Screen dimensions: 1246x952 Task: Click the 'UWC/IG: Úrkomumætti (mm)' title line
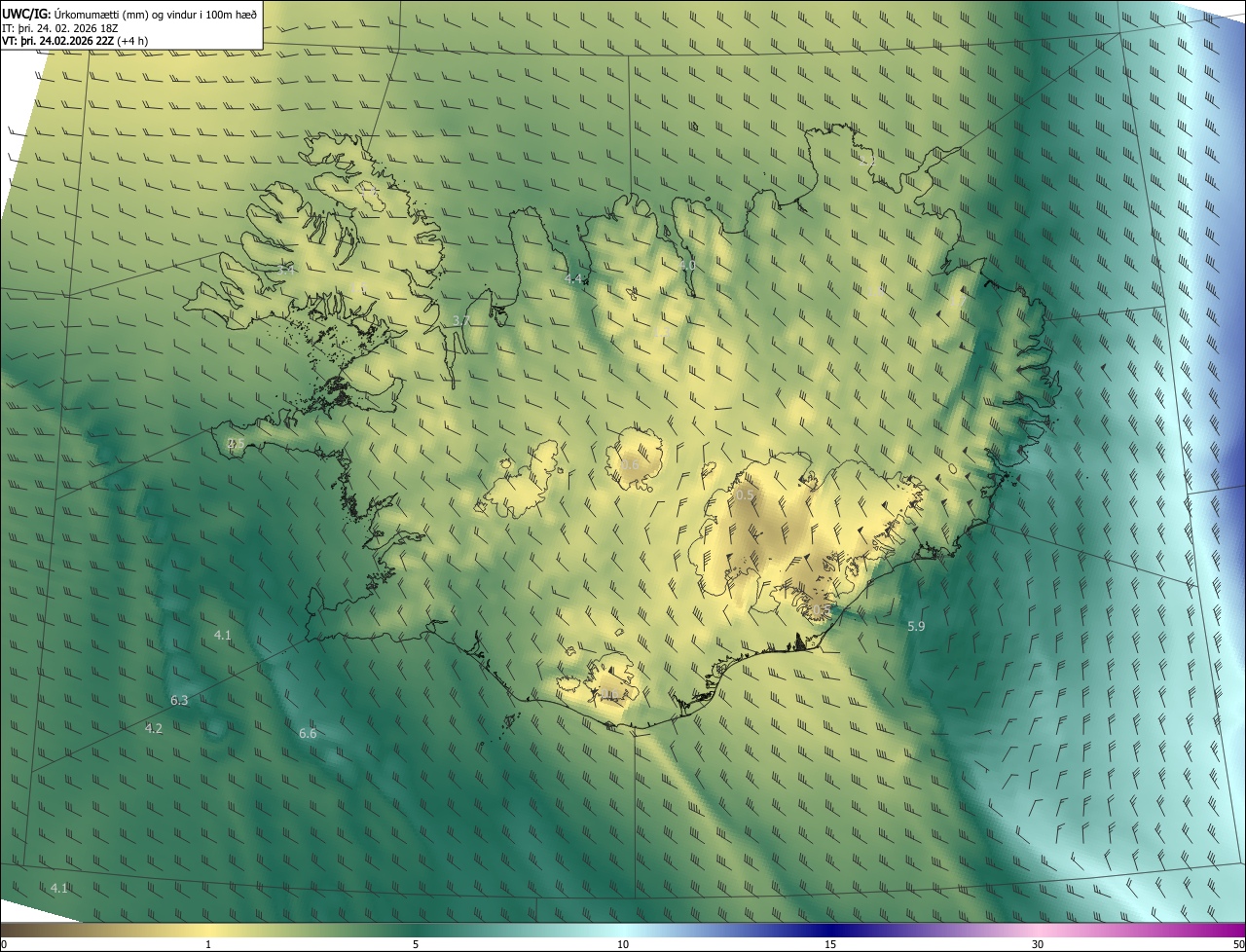129,14
